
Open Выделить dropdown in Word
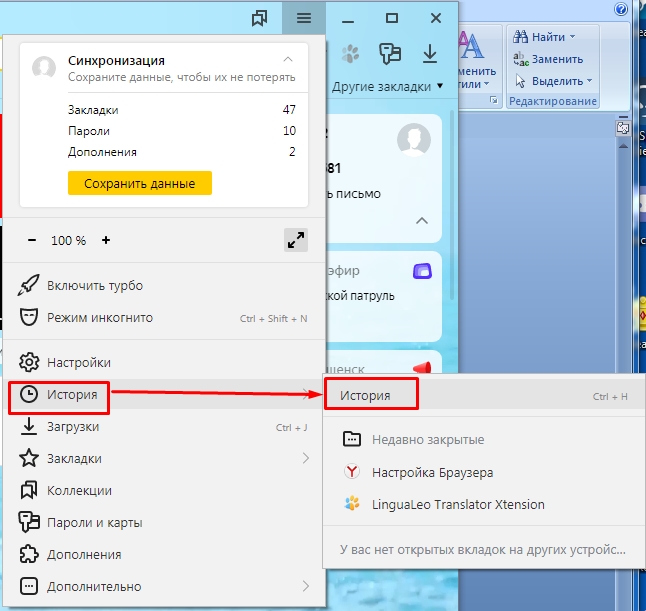pos(554,81)
